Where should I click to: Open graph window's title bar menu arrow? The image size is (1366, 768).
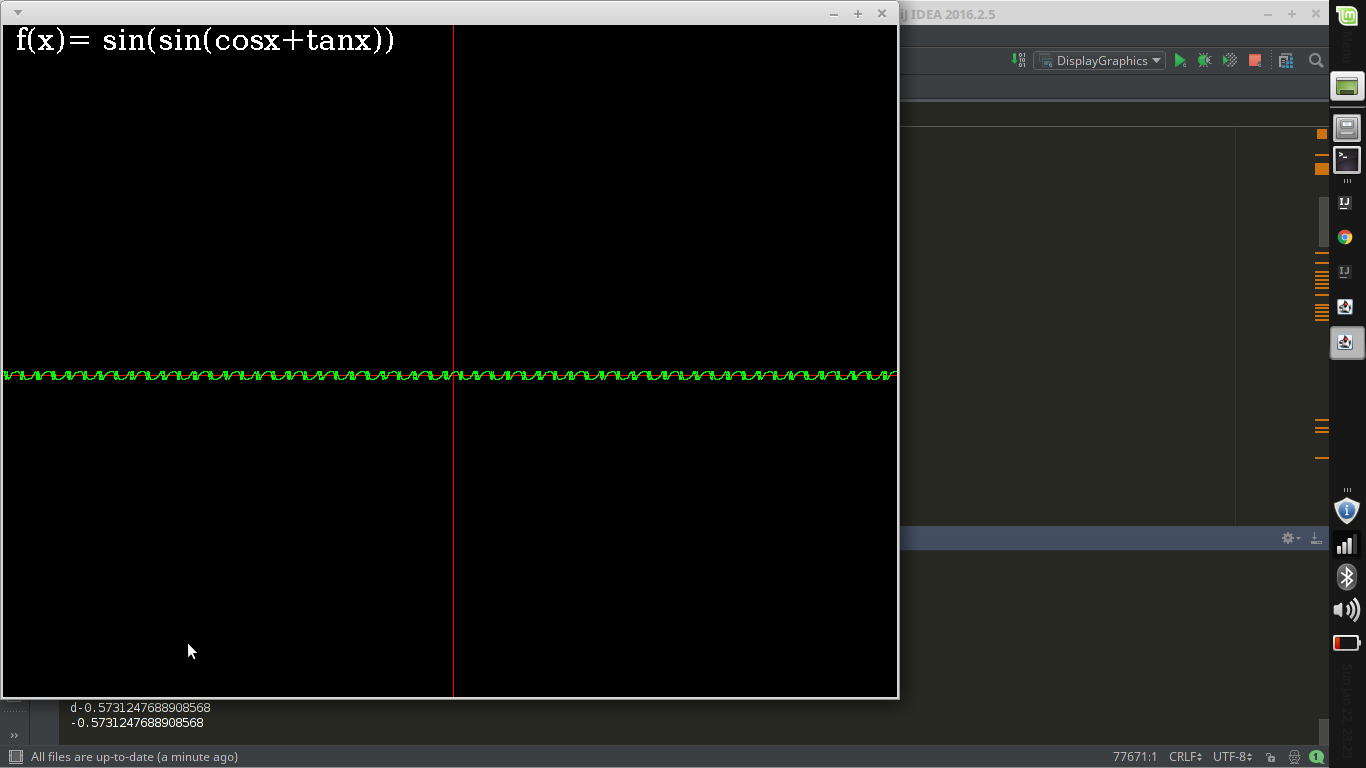coord(17,13)
